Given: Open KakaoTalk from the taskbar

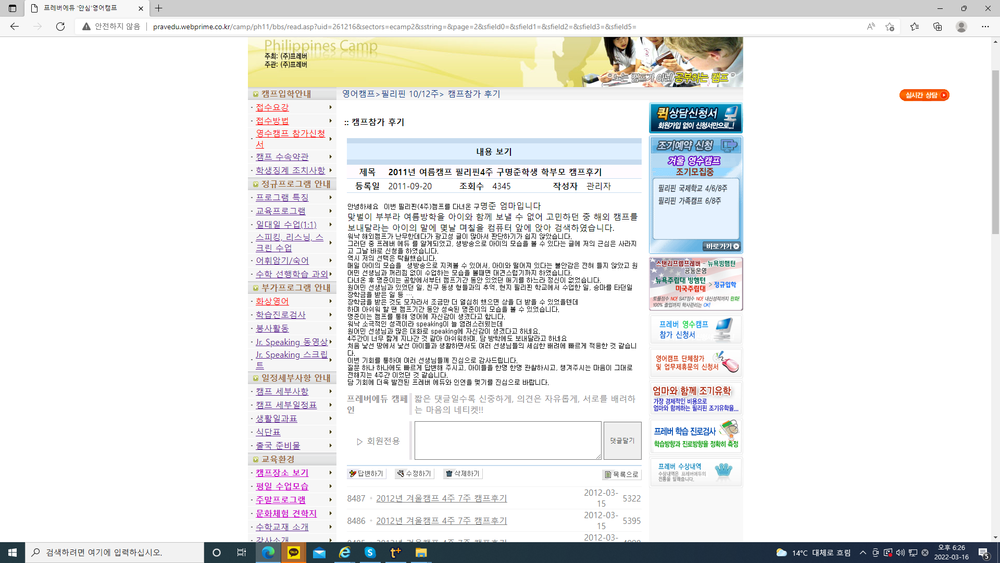Looking at the screenshot, I should click(293, 552).
